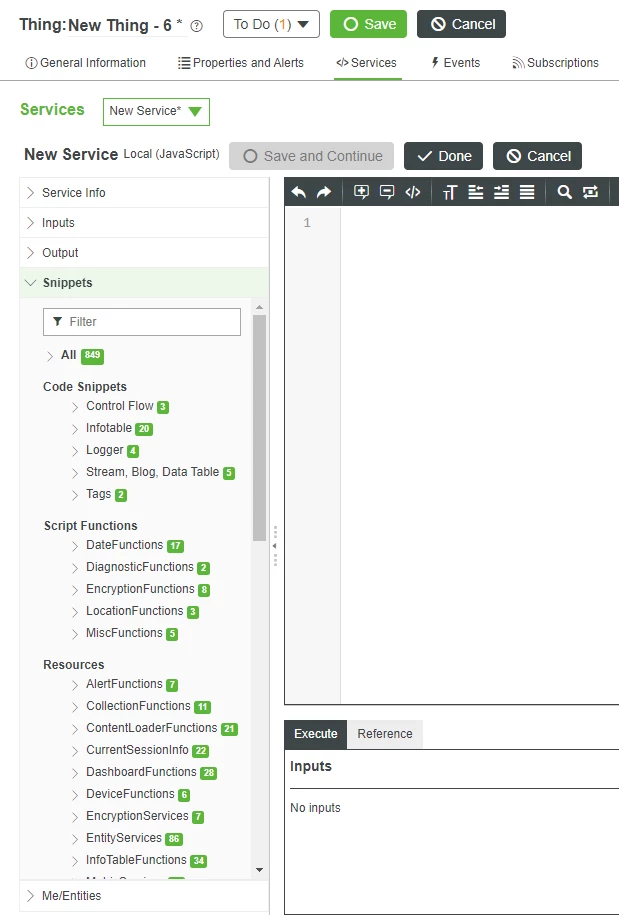Click the snippets Filter input field
The image size is (619, 921).
pyautogui.click(x=142, y=322)
